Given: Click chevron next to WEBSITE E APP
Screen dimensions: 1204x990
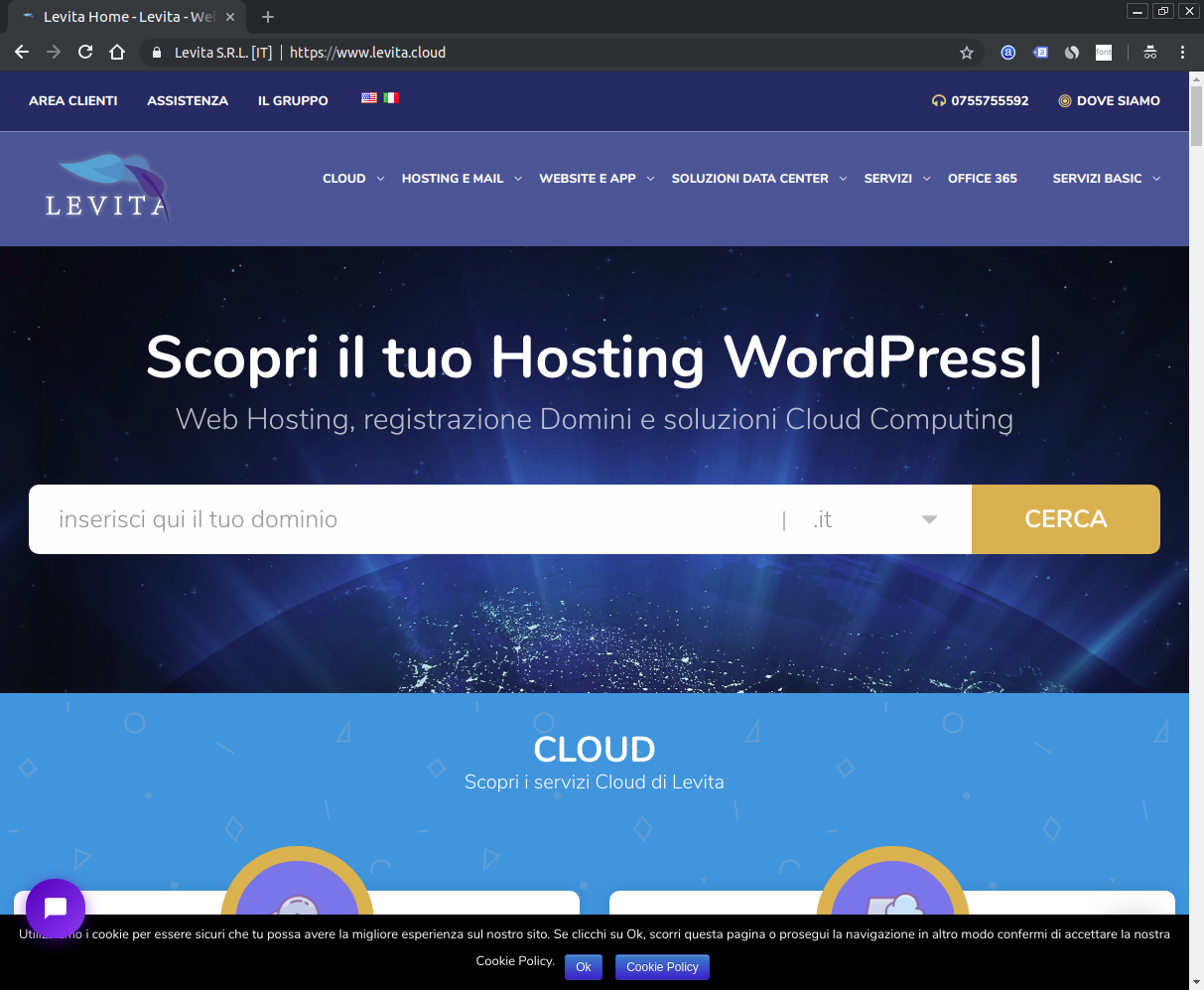Looking at the screenshot, I should tap(650, 179).
